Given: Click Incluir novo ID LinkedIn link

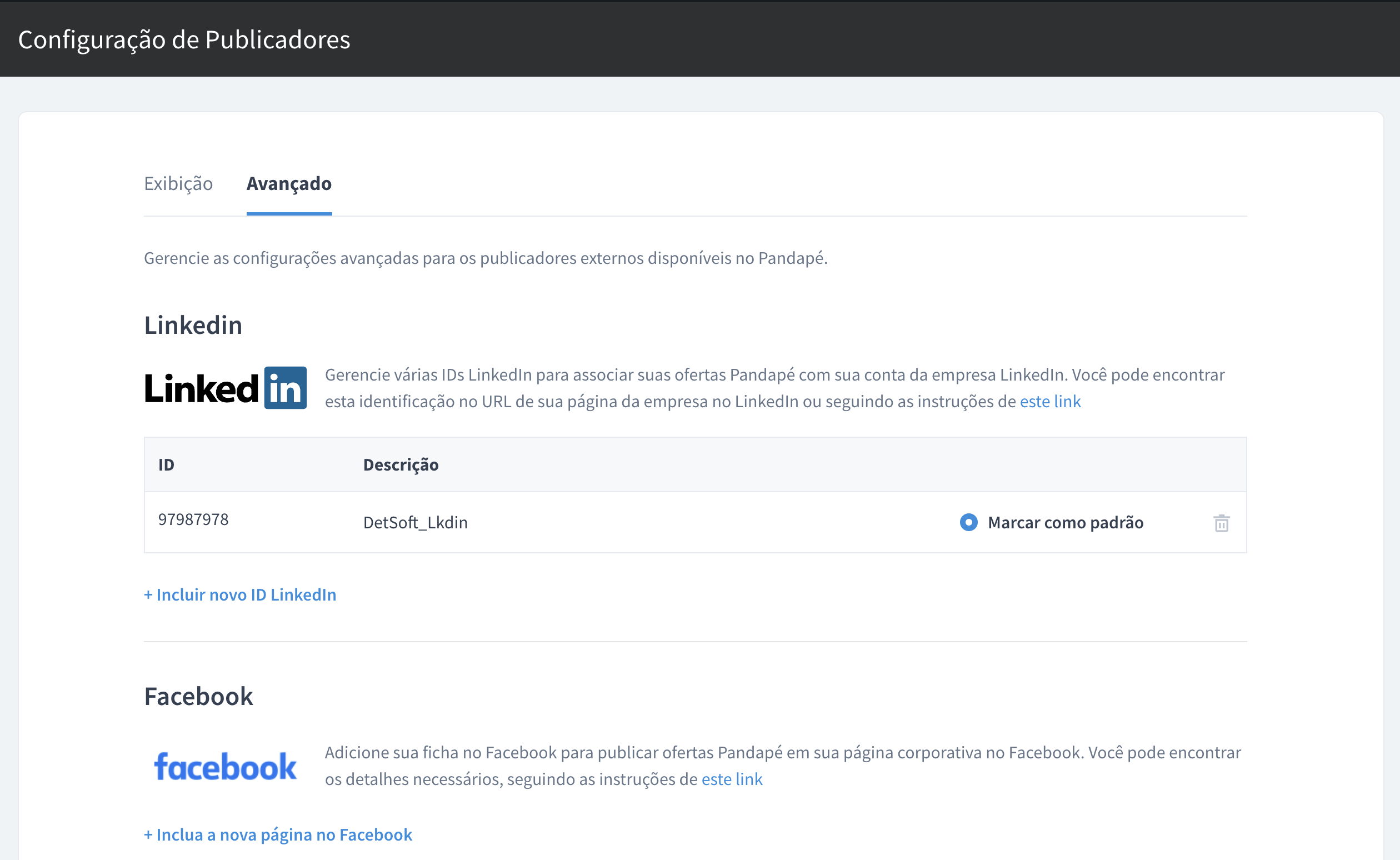Looking at the screenshot, I should (240, 594).
